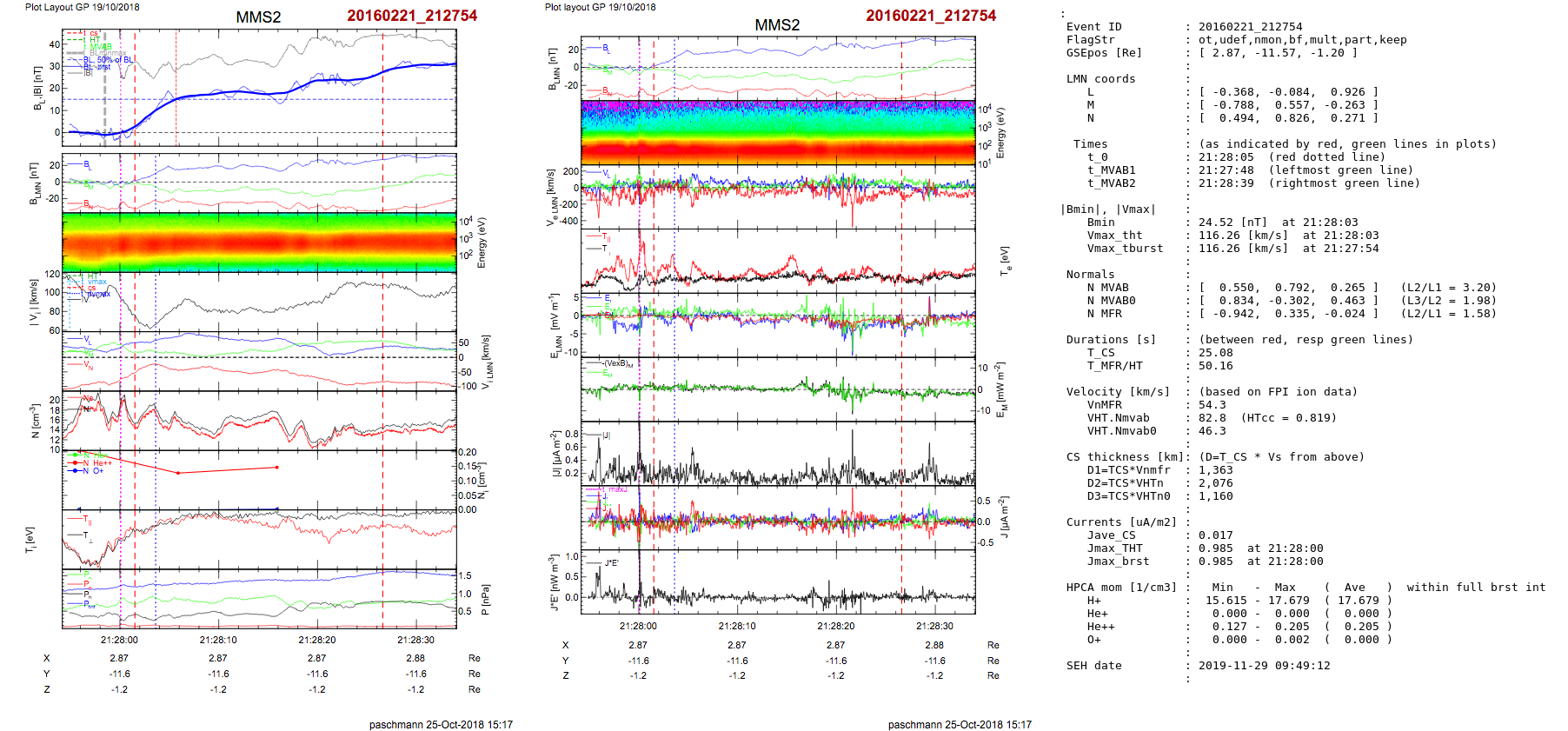
Task: Click the MMS2 title above the right plot
Action: [777, 25]
